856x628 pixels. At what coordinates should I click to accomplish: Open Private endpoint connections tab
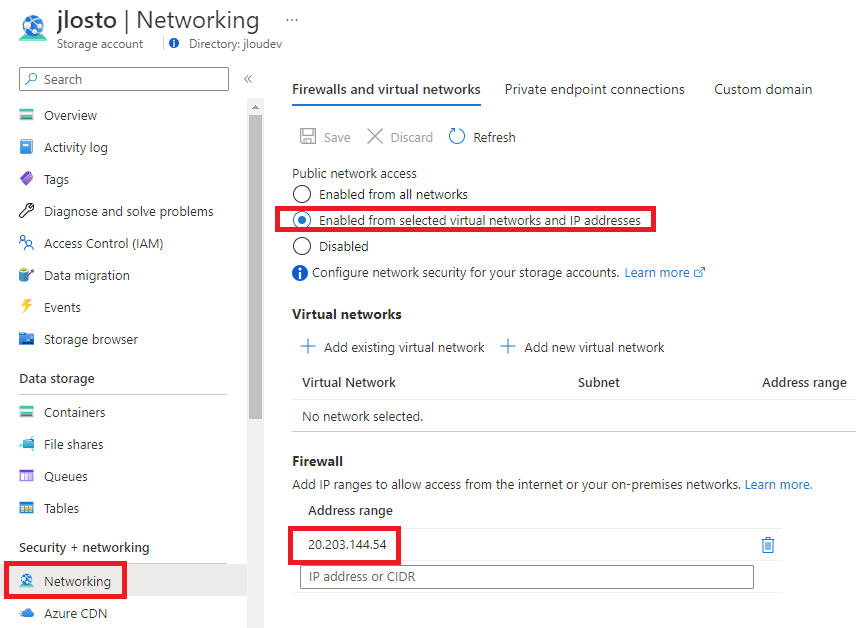point(595,90)
